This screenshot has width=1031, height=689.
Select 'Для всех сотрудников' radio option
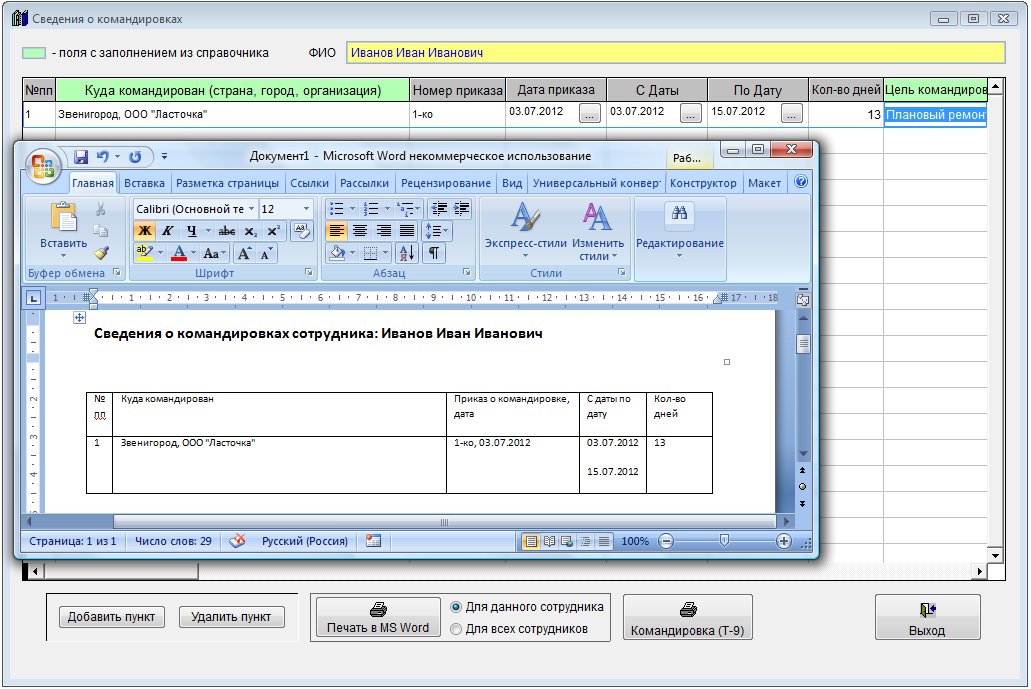[456, 629]
